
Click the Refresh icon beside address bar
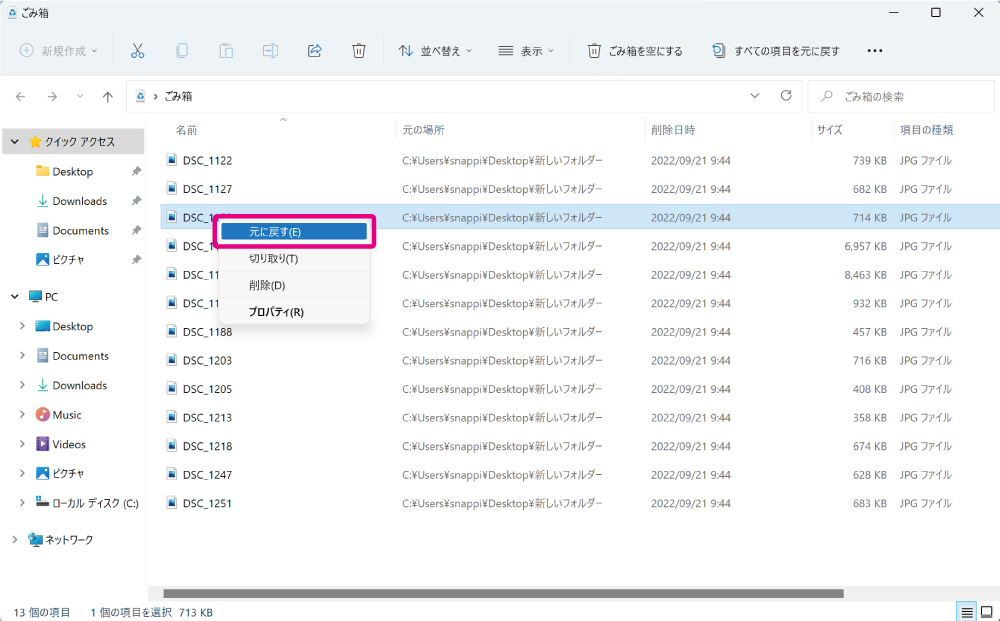coord(786,96)
